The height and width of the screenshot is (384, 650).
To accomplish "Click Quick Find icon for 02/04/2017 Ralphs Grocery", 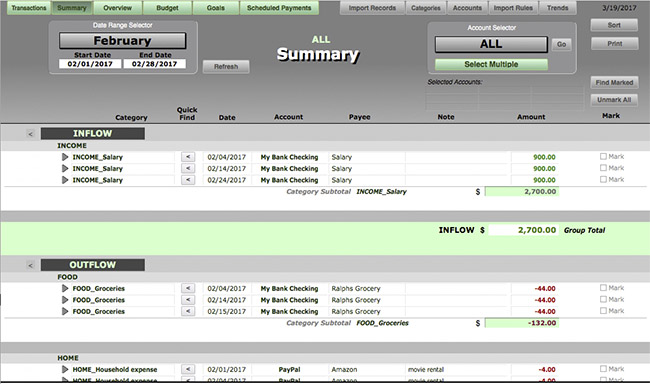I will coord(188,288).
